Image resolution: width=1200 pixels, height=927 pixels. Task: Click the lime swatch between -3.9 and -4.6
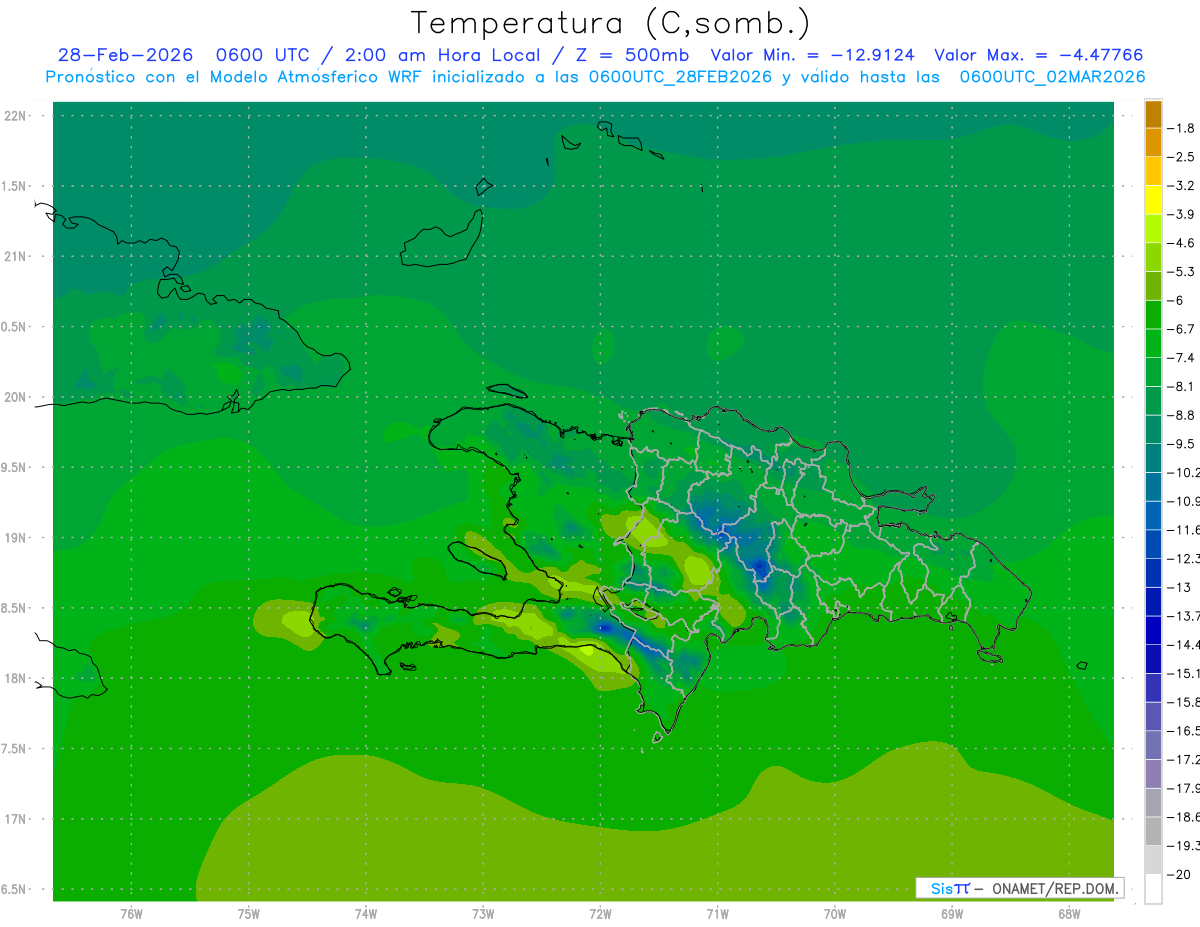click(1153, 229)
